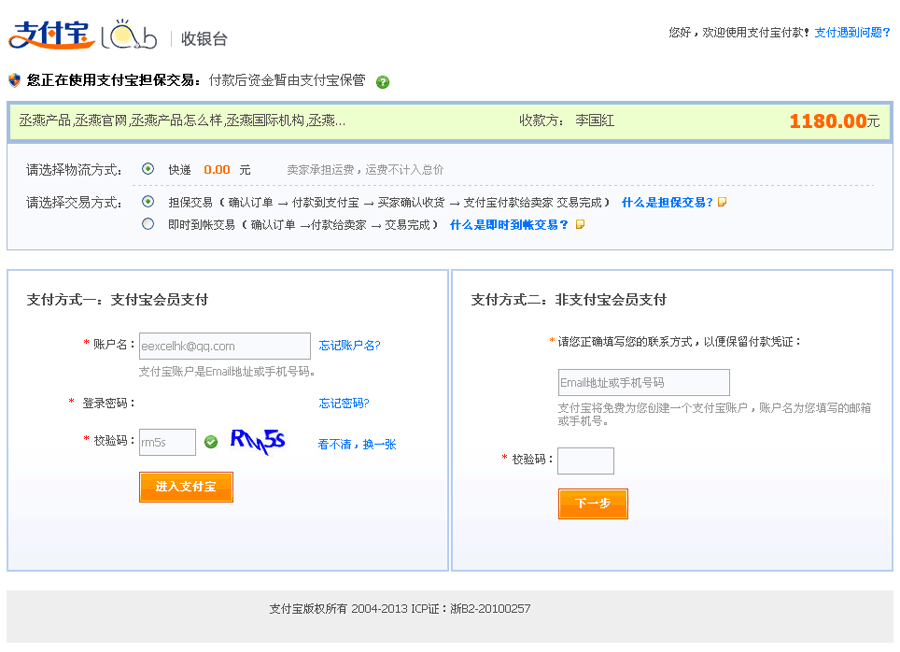Click the green question mark help icon

(382, 82)
